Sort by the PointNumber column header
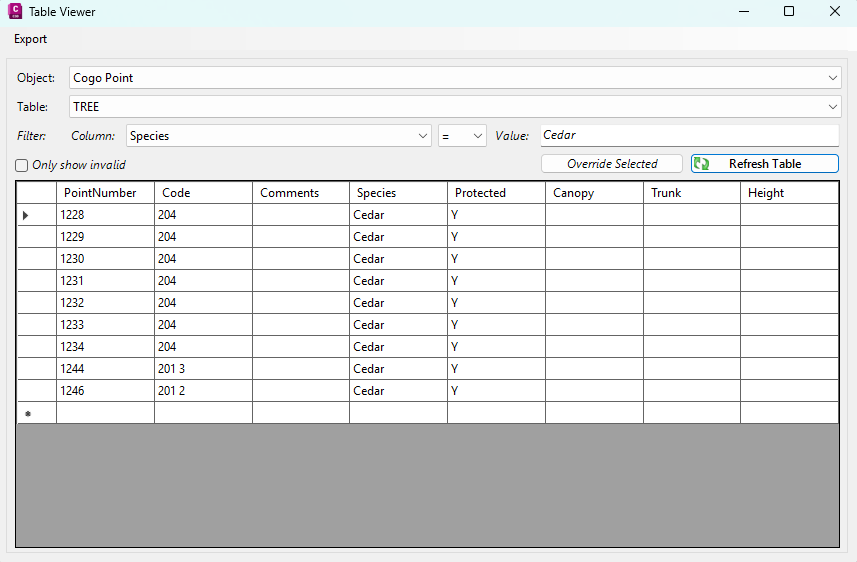The width and height of the screenshot is (857, 562). point(105,193)
